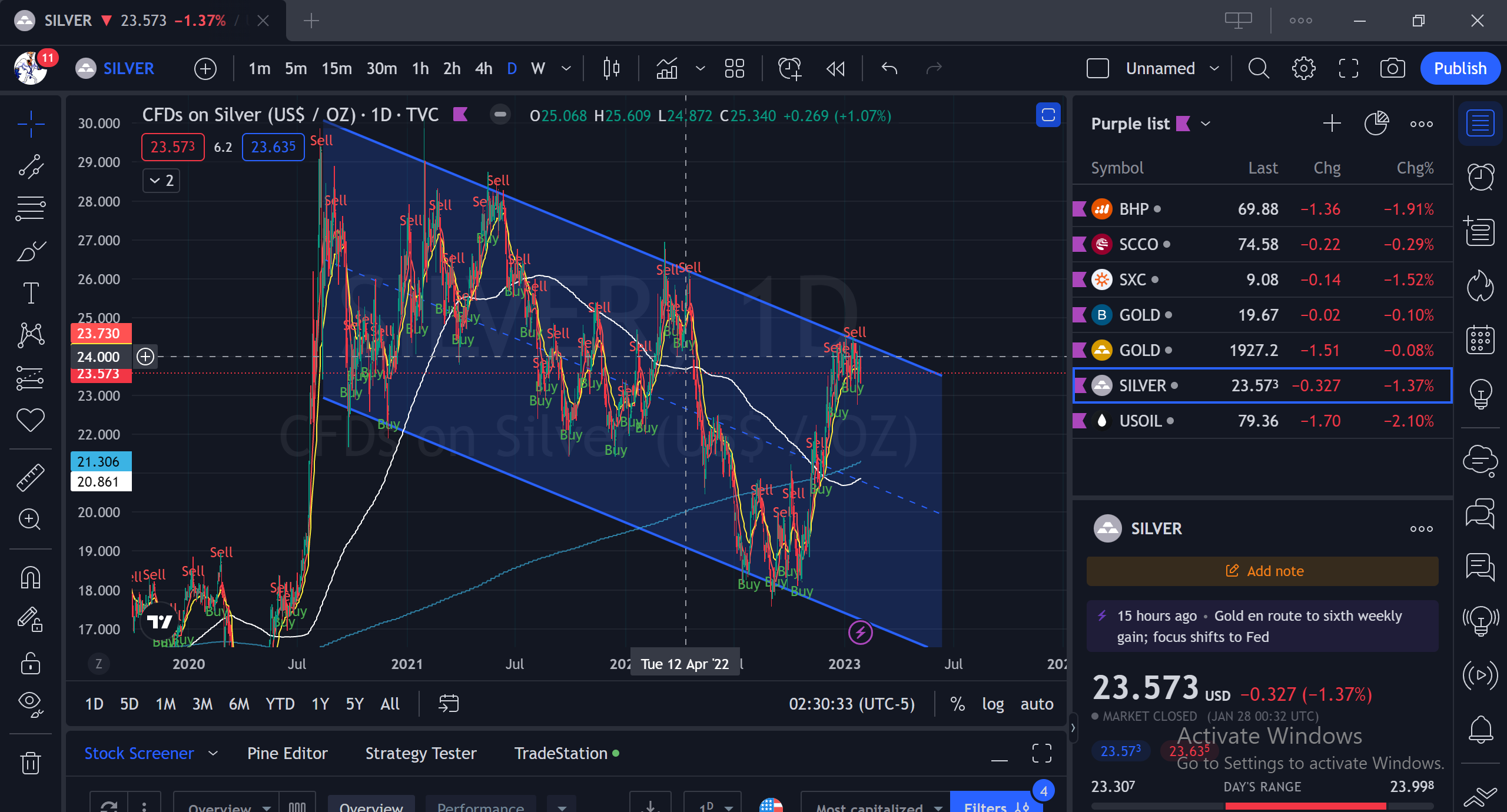The height and width of the screenshot is (812, 1507).
Task: Click the Publish button
Action: (1460, 68)
